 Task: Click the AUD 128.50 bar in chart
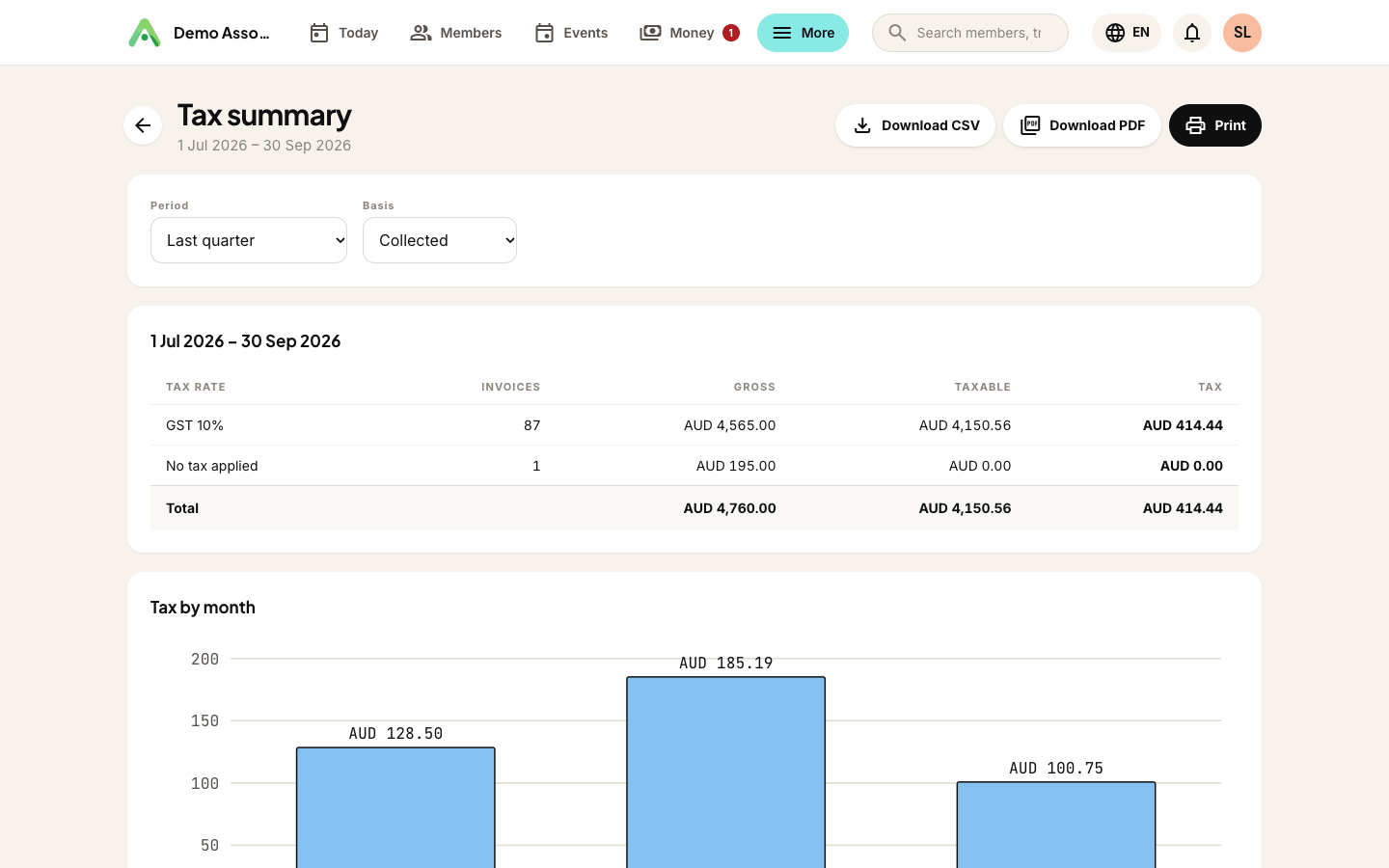[x=395, y=807]
